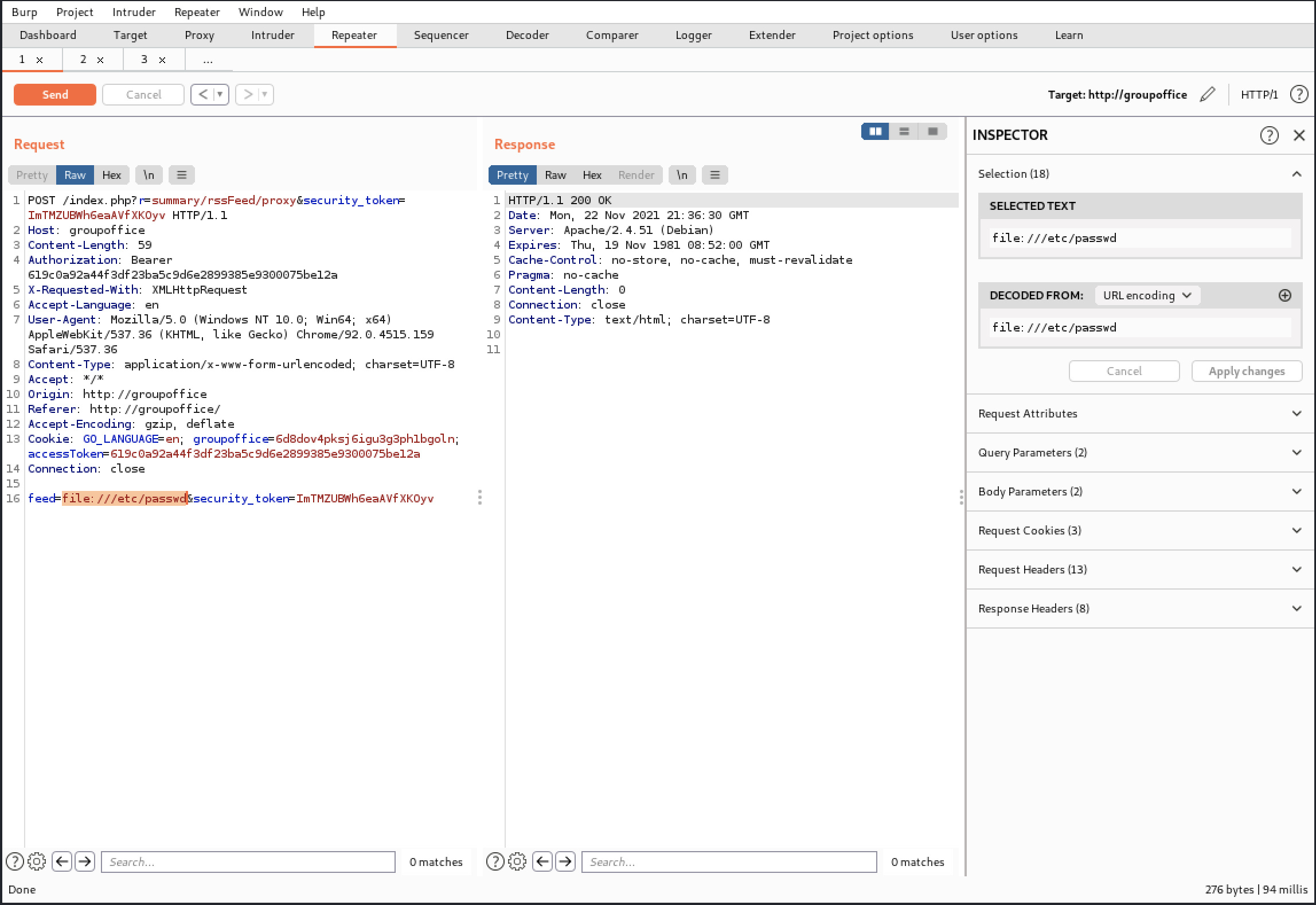Switch request view to Hex

pos(111,175)
